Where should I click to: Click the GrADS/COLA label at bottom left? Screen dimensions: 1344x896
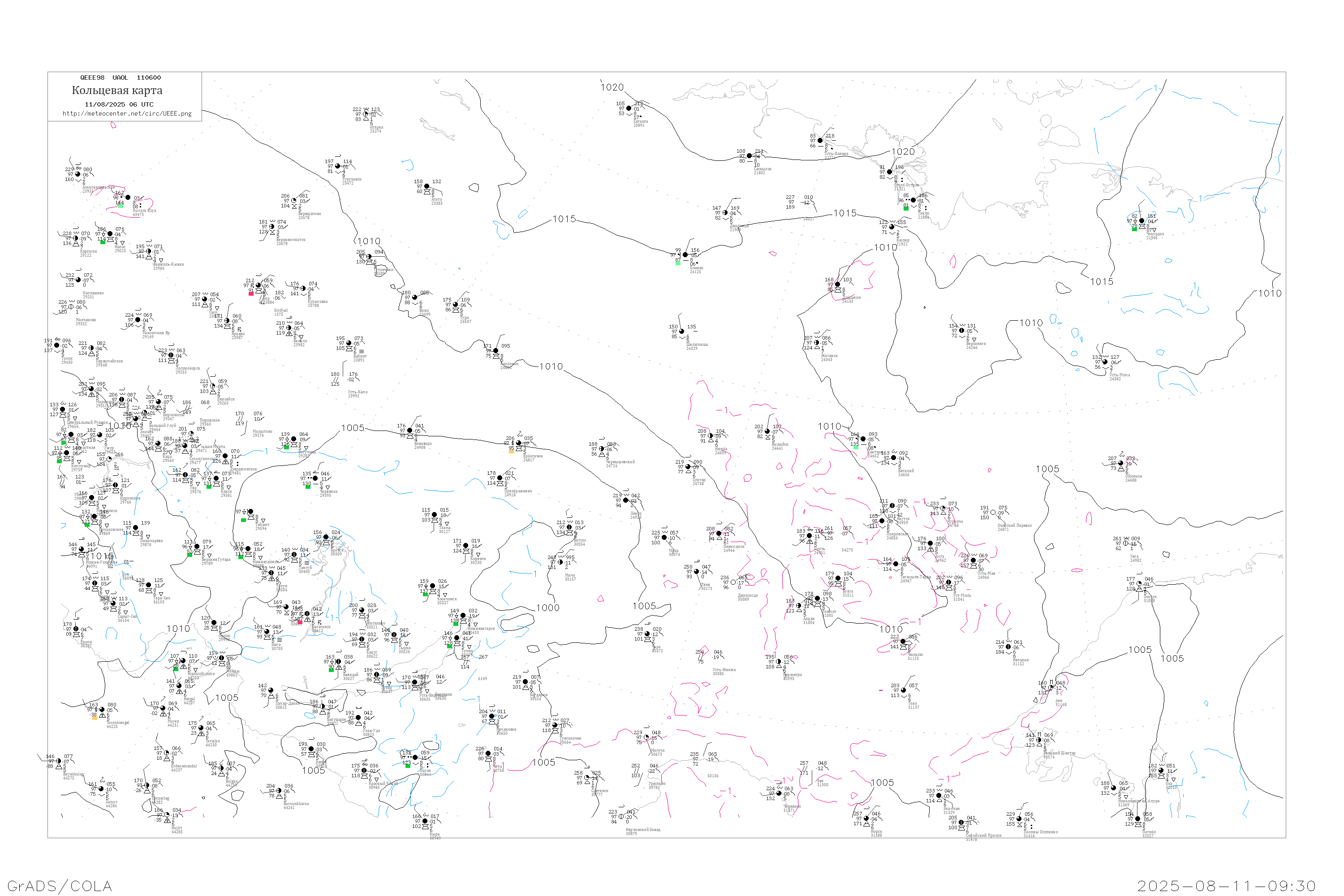pos(60,886)
